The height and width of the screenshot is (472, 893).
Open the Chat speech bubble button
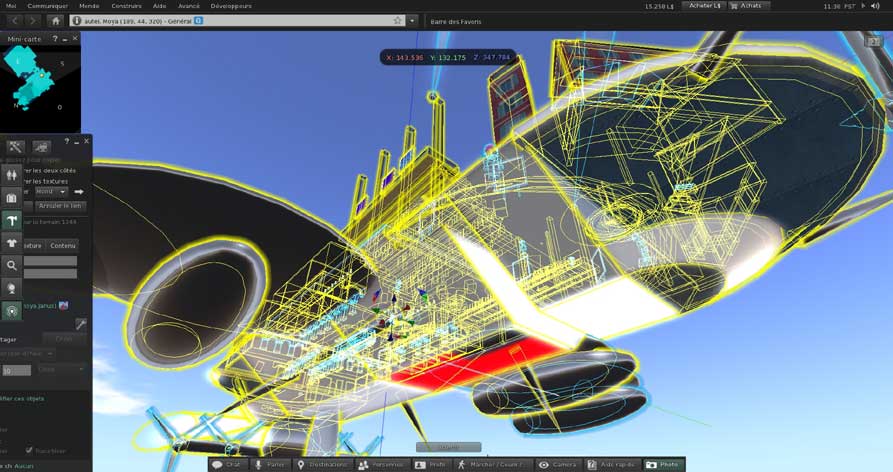(227, 465)
